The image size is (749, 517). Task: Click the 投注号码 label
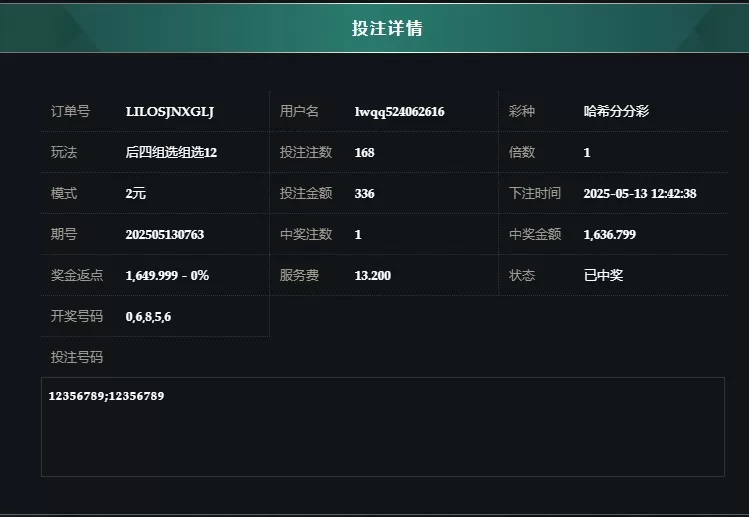pos(77,357)
